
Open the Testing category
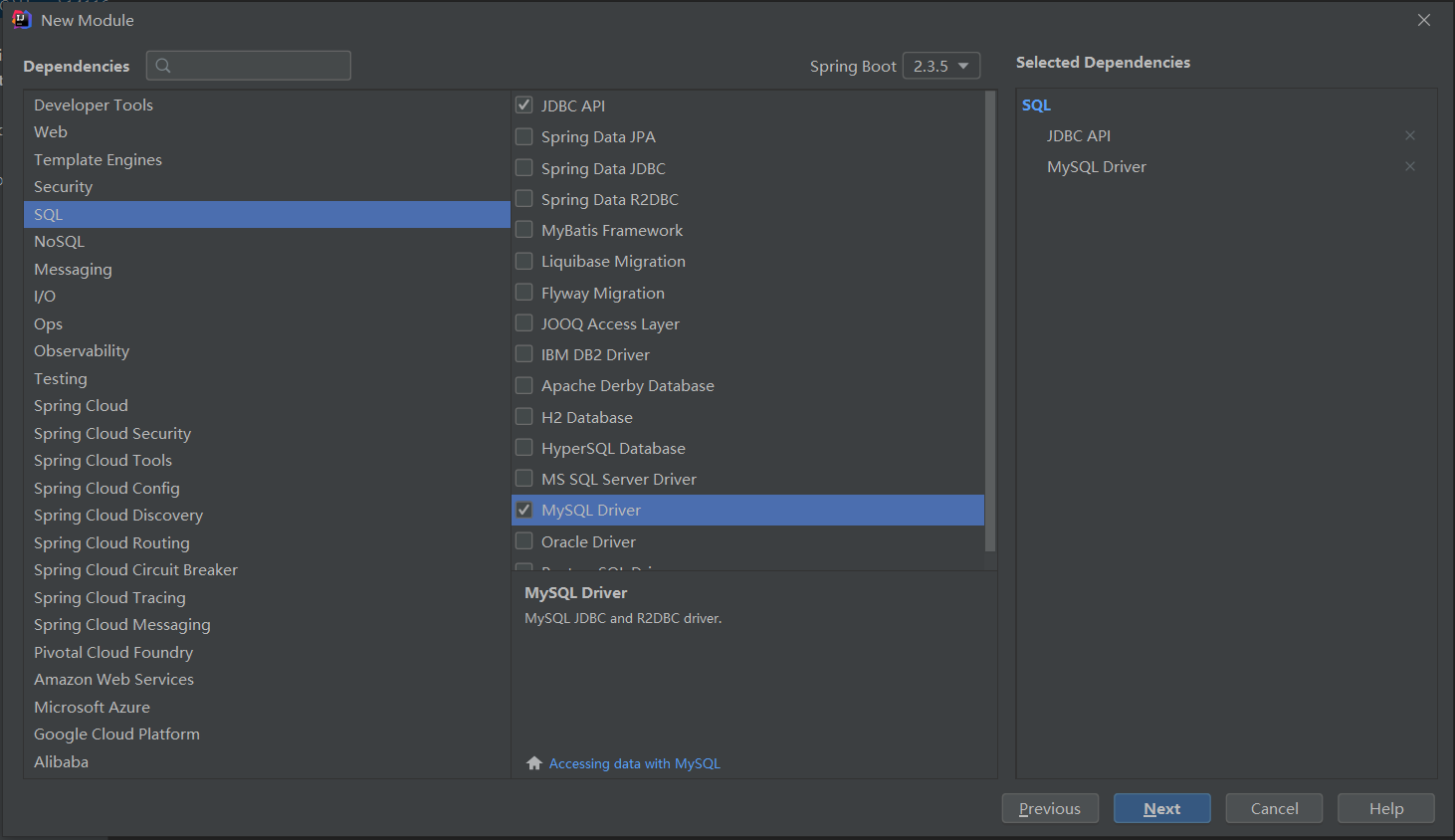coord(267,378)
